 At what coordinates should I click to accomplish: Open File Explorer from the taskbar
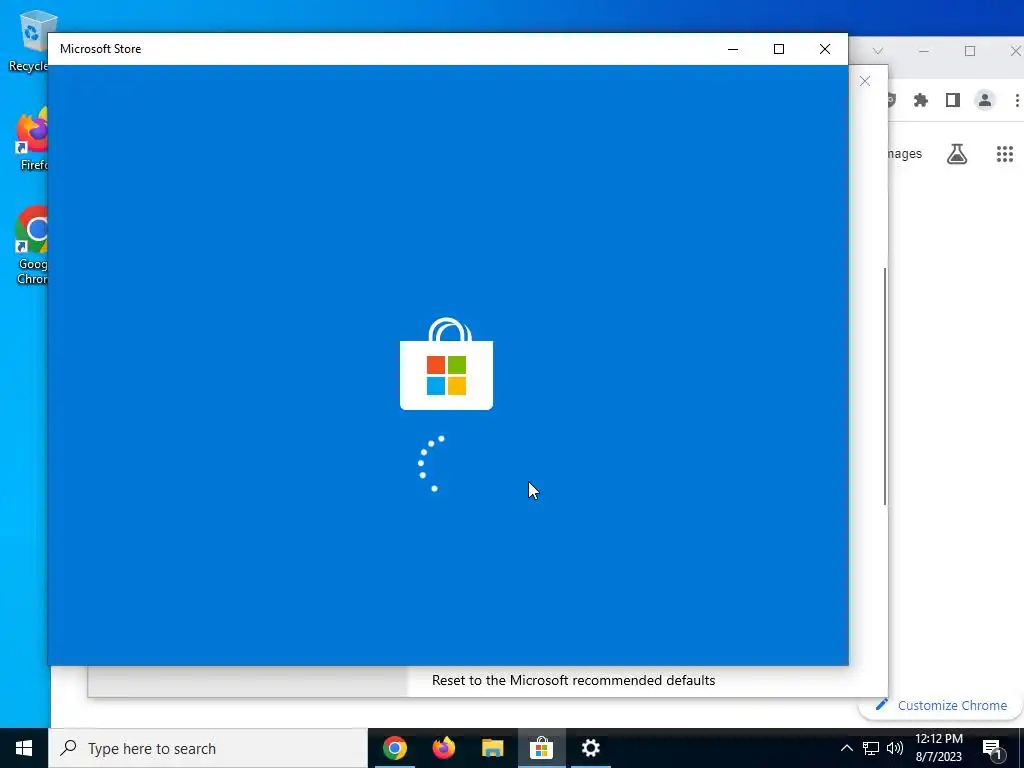point(492,748)
